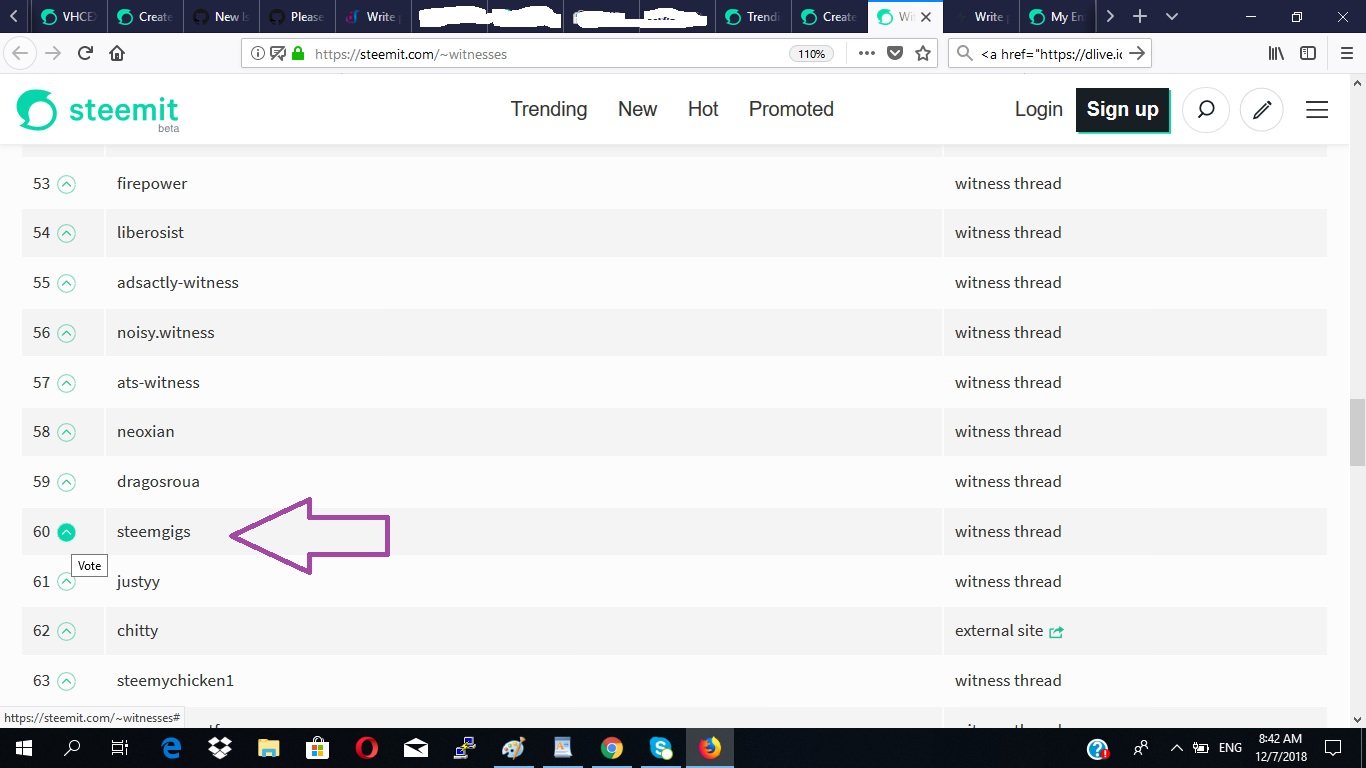Submit the search with the arrow button

[1137, 54]
